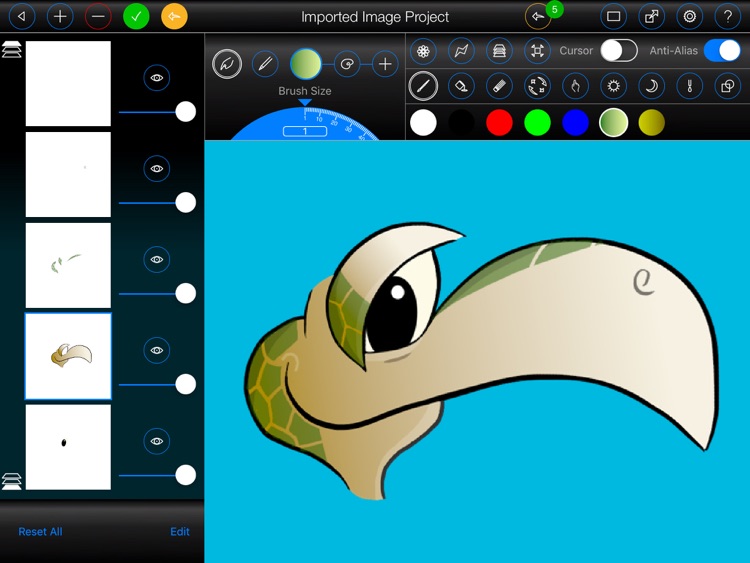The height and width of the screenshot is (563, 750).
Task: Select the paint bucket fill tool
Action: 461,86
